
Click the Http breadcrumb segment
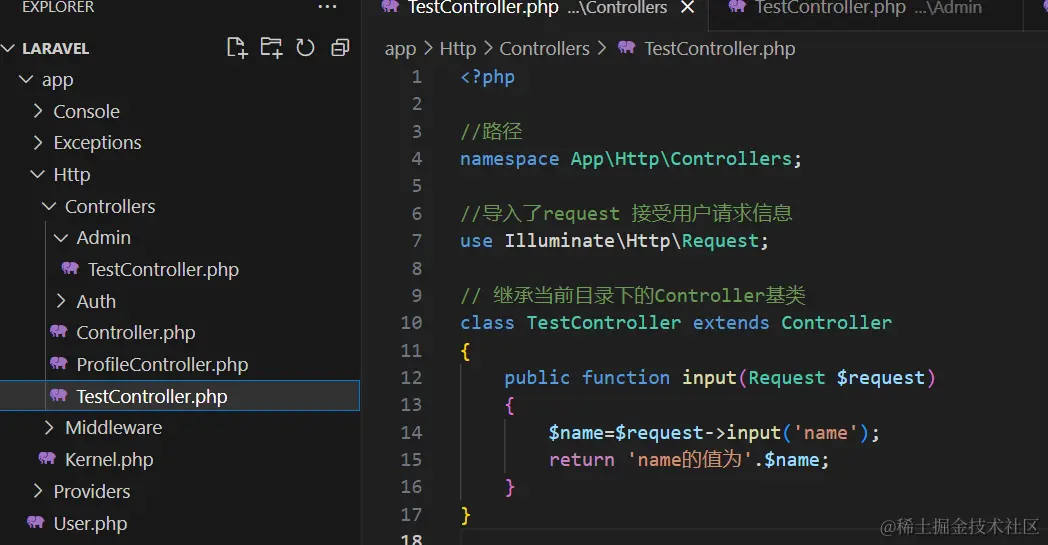458,49
